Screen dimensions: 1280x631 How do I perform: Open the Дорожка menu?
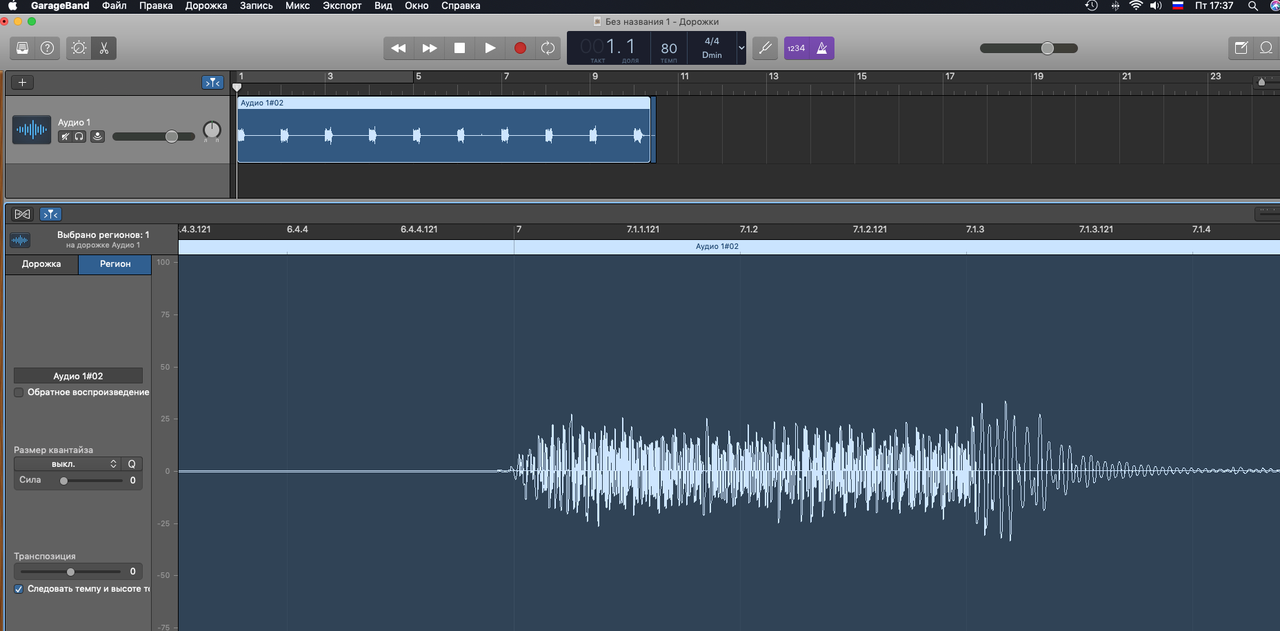click(206, 6)
